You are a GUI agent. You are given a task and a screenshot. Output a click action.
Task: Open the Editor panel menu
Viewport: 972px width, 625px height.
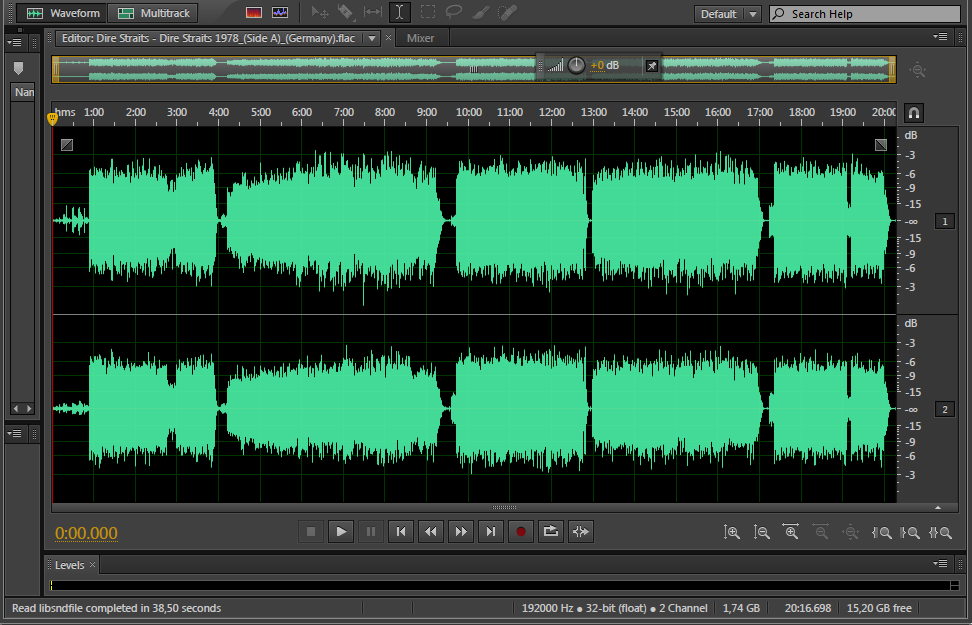click(x=940, y=37)
